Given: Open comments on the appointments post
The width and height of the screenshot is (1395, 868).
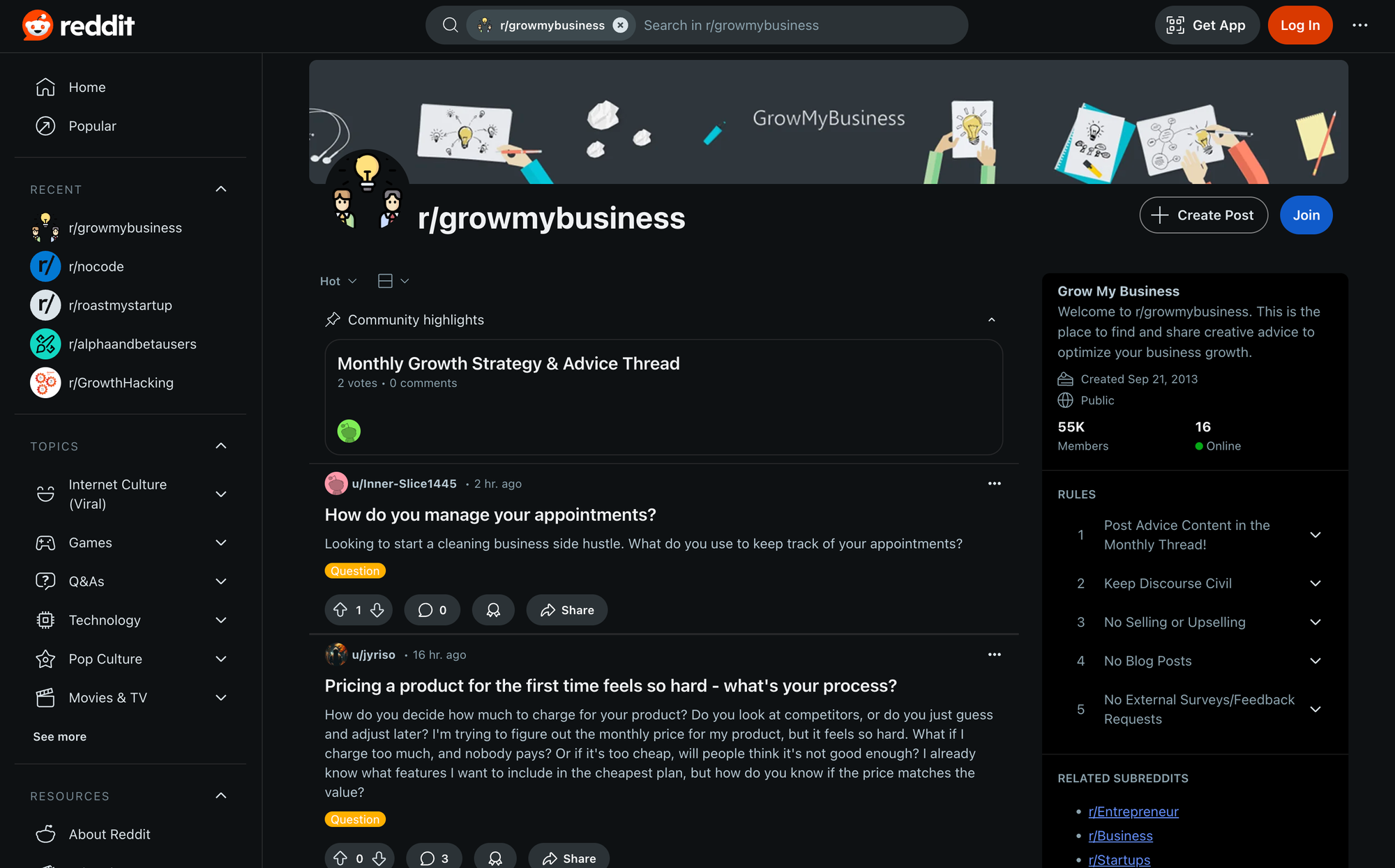Looking at the screenshot, I should (432, 610).
